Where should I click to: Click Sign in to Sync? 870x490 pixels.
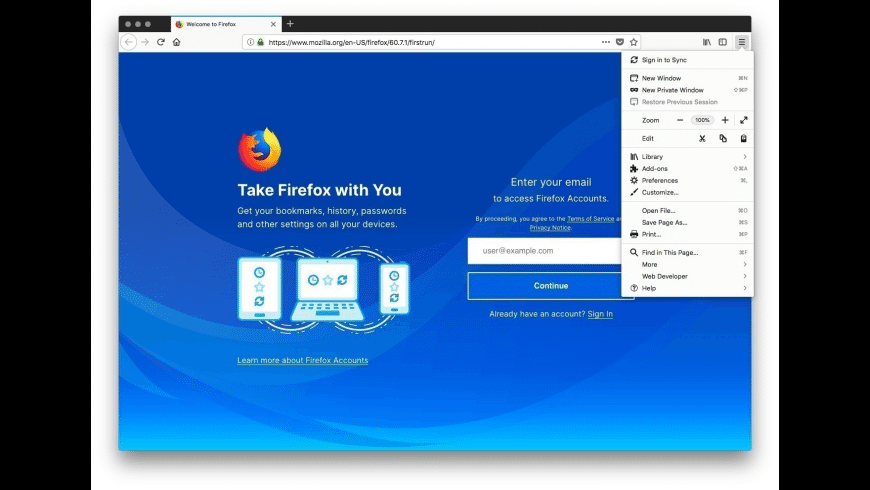[x=687, y=60]
